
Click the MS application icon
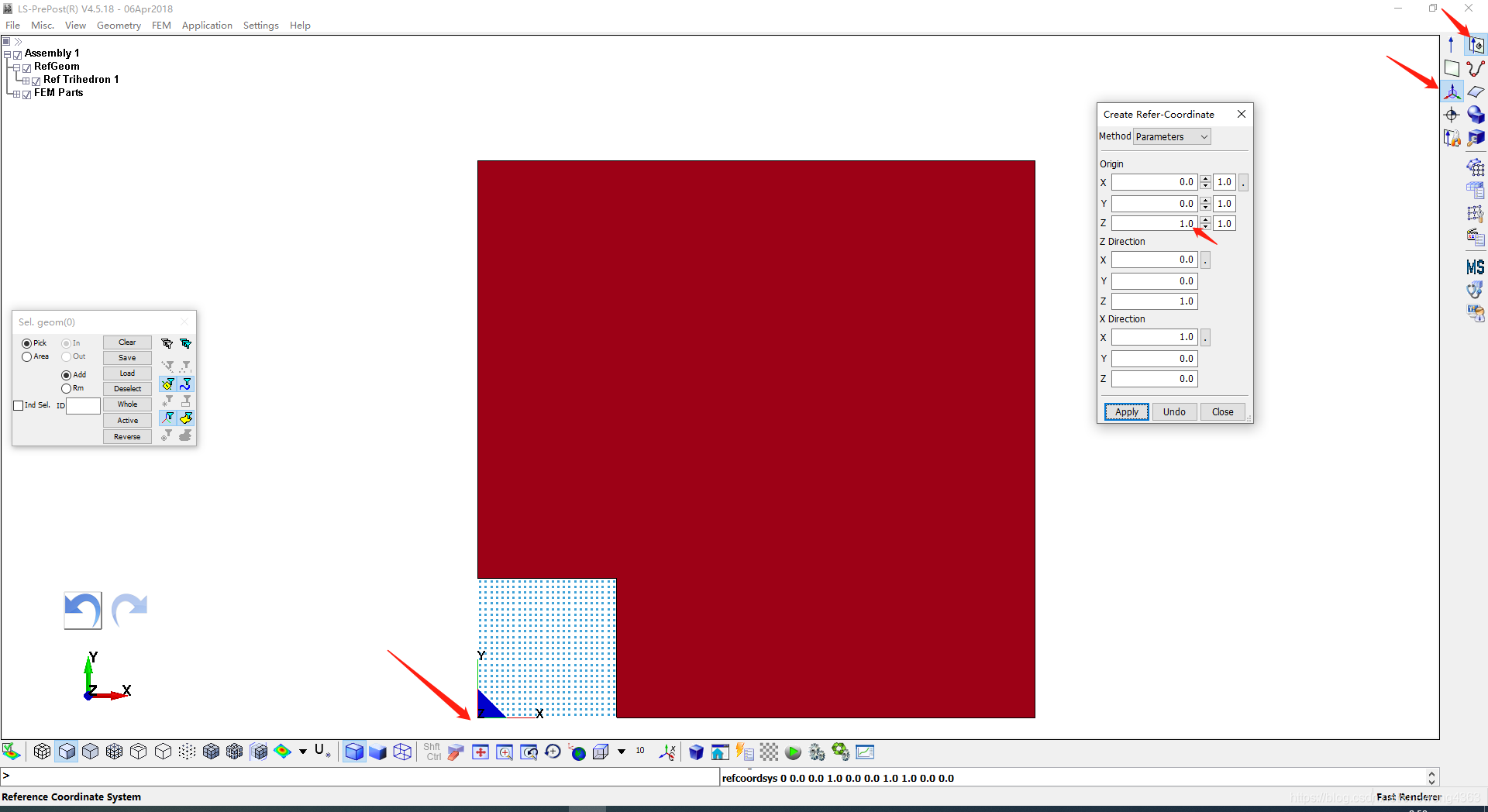pyautogui.click(x=1476, y=267)
